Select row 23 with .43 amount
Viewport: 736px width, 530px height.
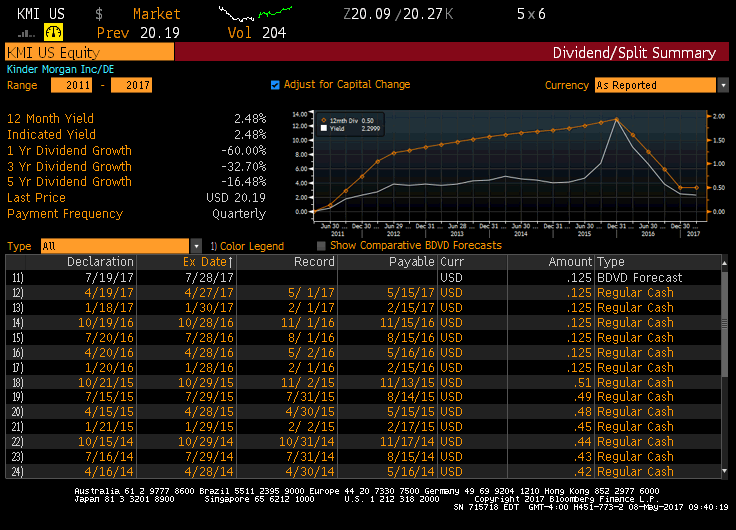(x=364, y=457)
